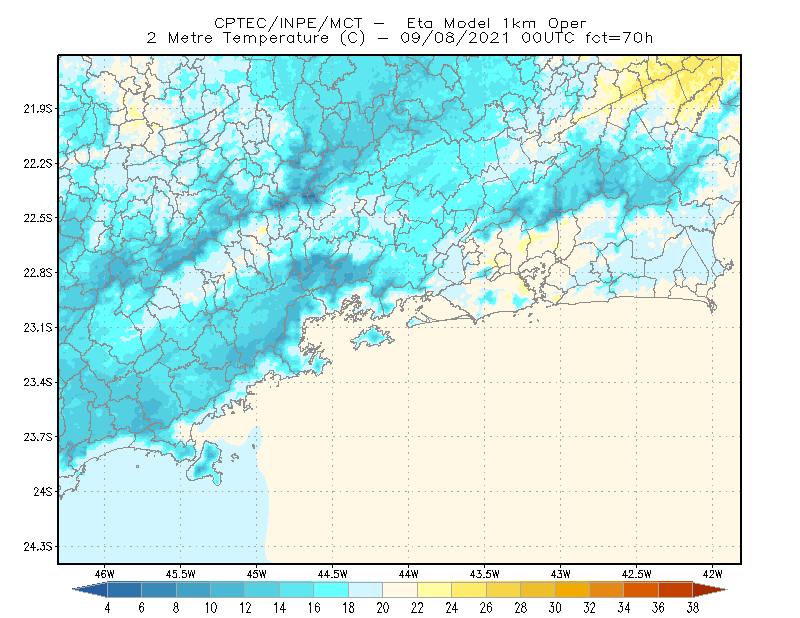Click the 22.5S latitude axis label

[38, 218]
